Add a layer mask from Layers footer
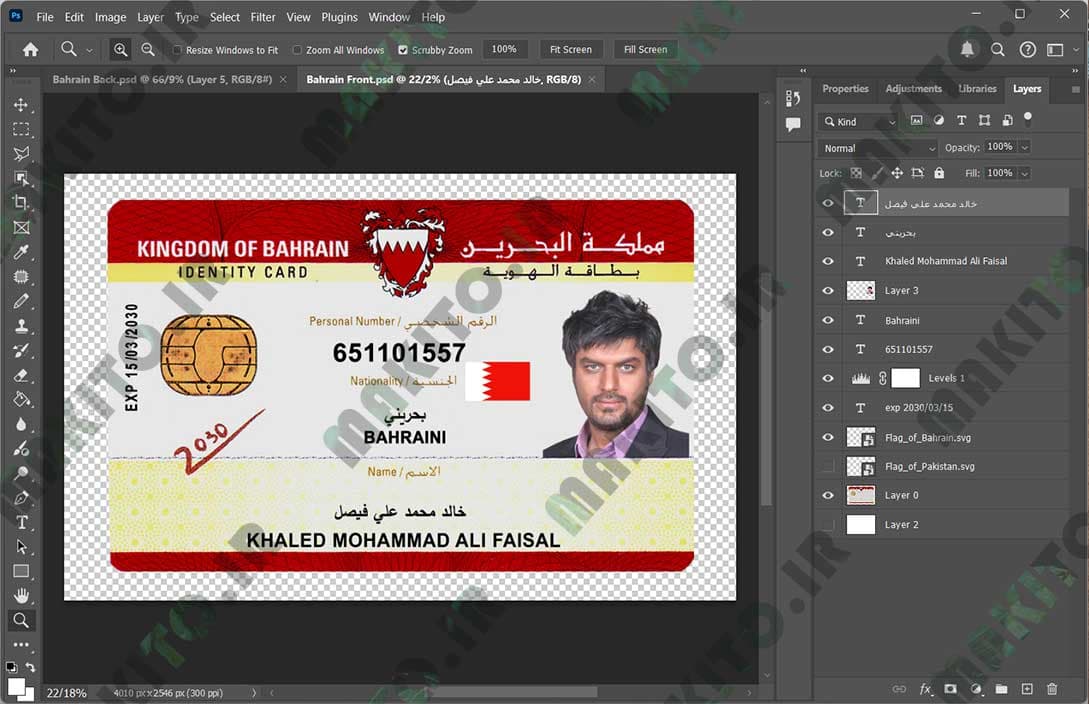The image size is (1089, 704). click(950, 689)
